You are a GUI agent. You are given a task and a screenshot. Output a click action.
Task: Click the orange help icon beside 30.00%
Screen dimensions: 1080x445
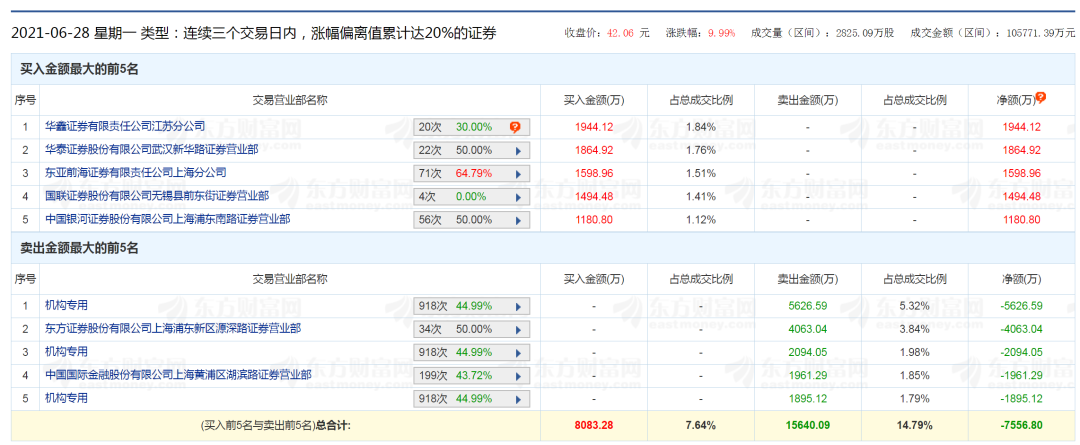[x=515, y=127]
